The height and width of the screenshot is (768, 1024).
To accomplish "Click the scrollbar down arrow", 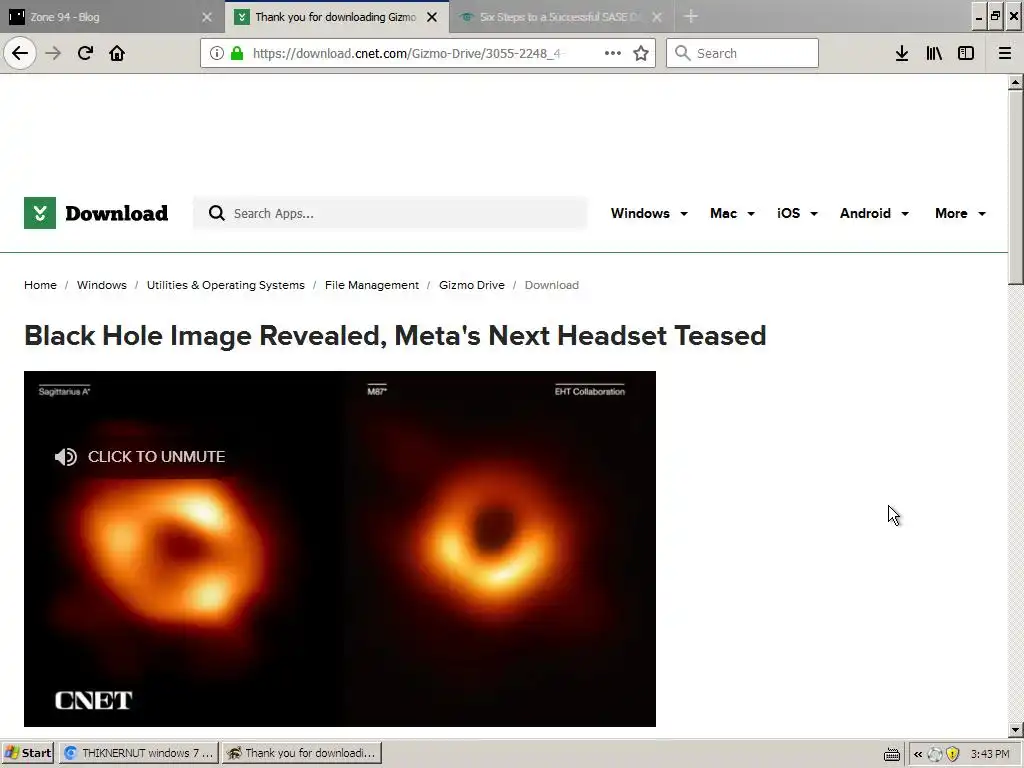I will (1015, 730).
